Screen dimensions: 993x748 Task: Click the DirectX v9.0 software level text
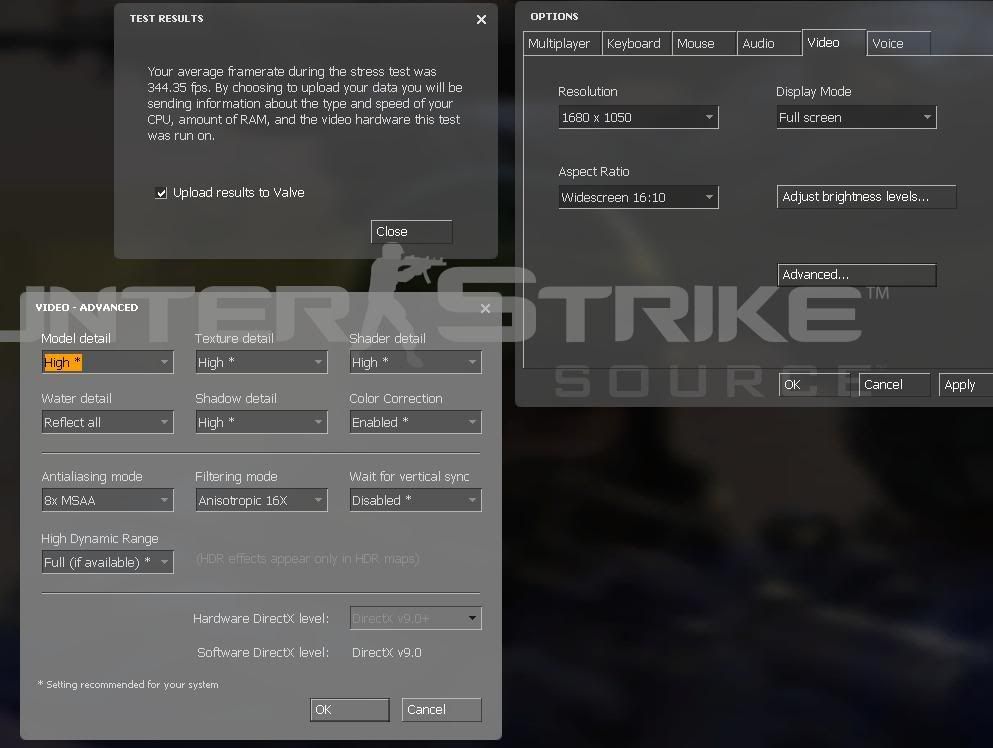(x=386, y=652)
